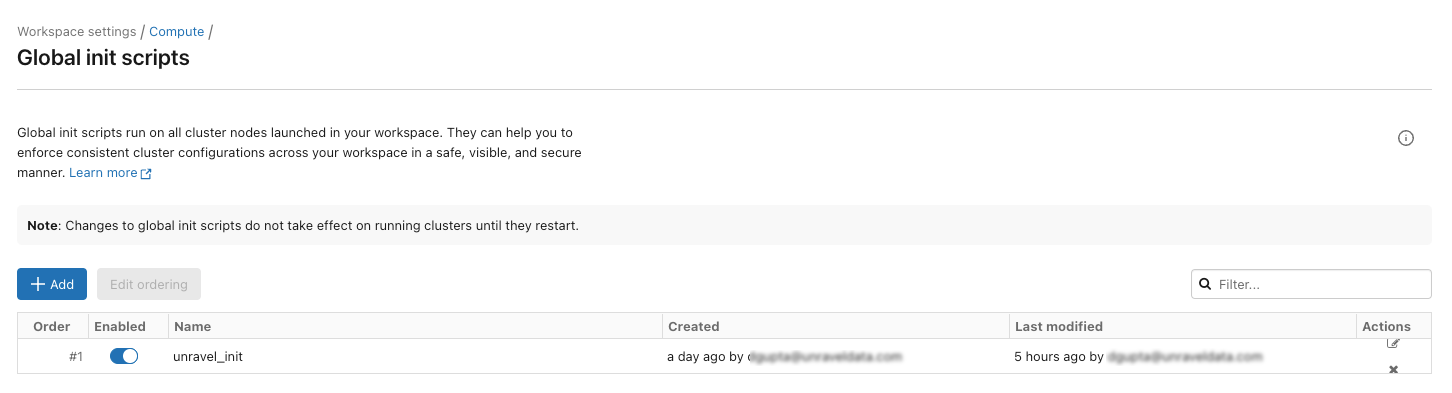
Task: Click the #1 order cell
Action: [x=76, y=356]
